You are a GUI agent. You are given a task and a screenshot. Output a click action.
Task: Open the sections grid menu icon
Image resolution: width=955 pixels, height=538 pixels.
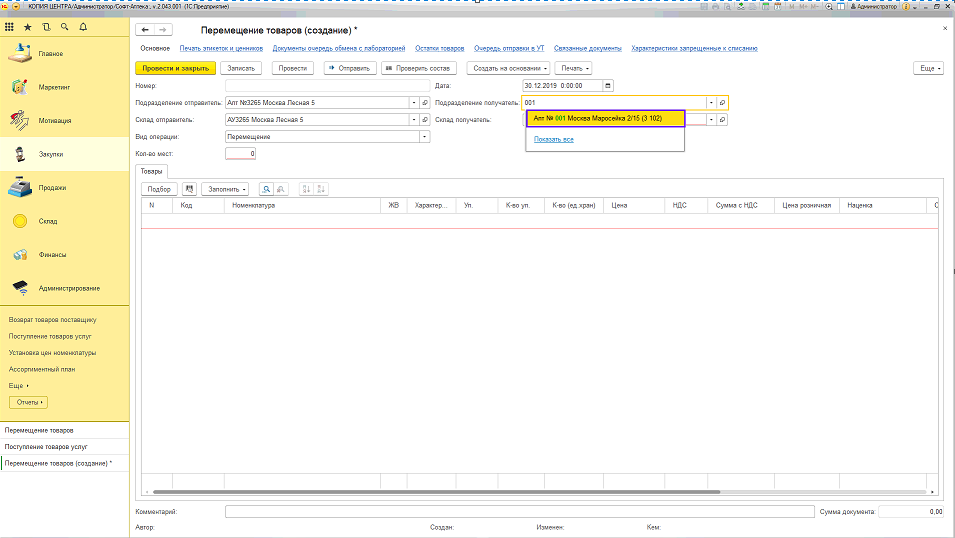[x=10, y=26]
